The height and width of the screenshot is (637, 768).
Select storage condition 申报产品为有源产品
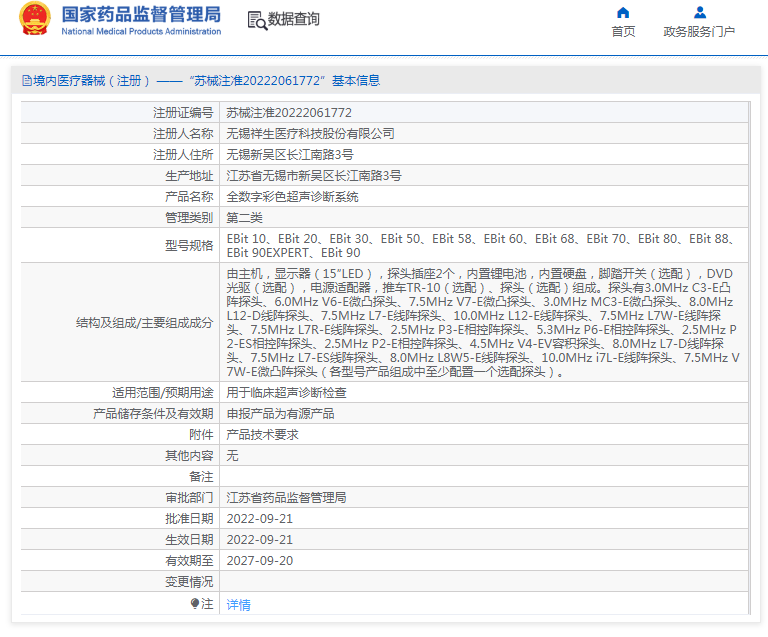click(280, 414)
